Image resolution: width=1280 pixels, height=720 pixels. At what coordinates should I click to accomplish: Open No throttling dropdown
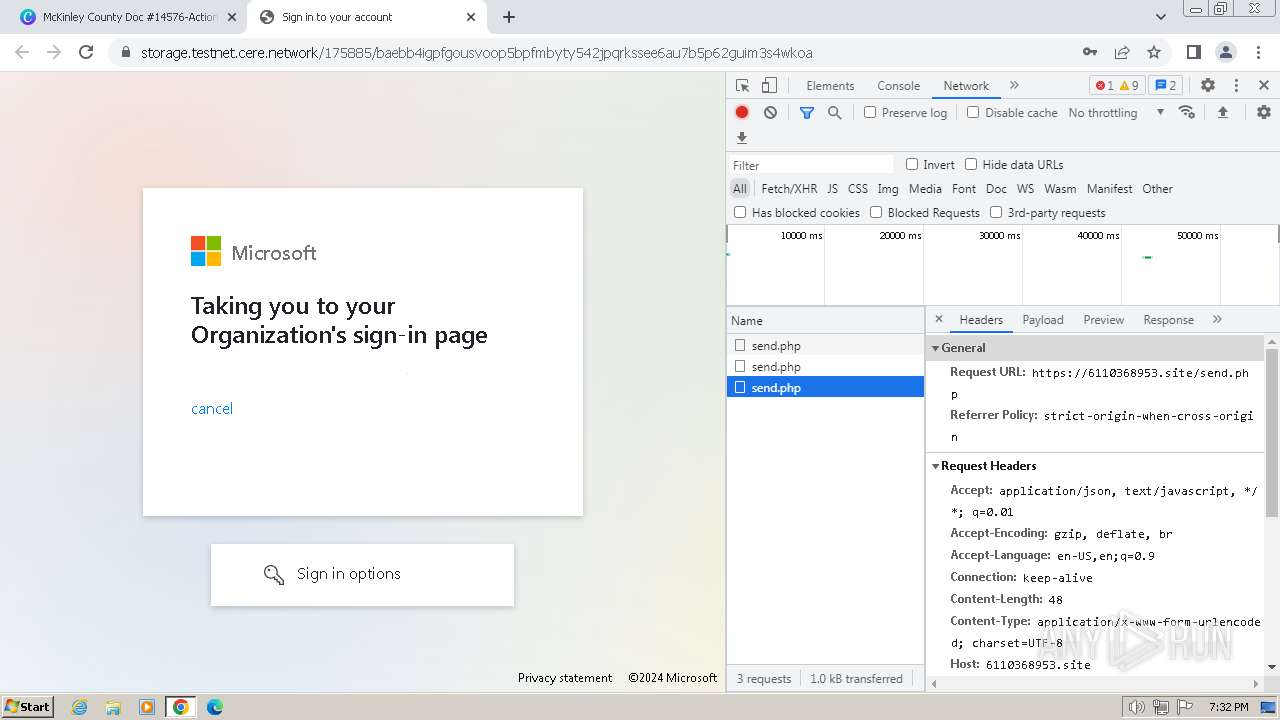1116,113
